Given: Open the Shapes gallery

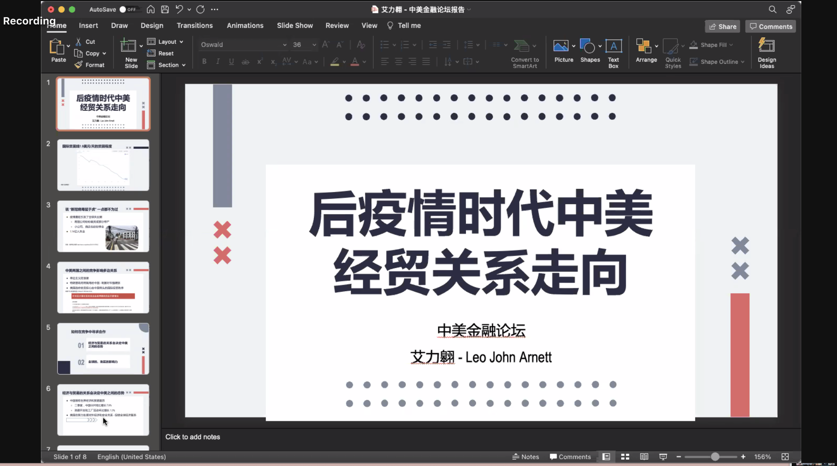Looking at the screenshot, I should tap(589, 48).
